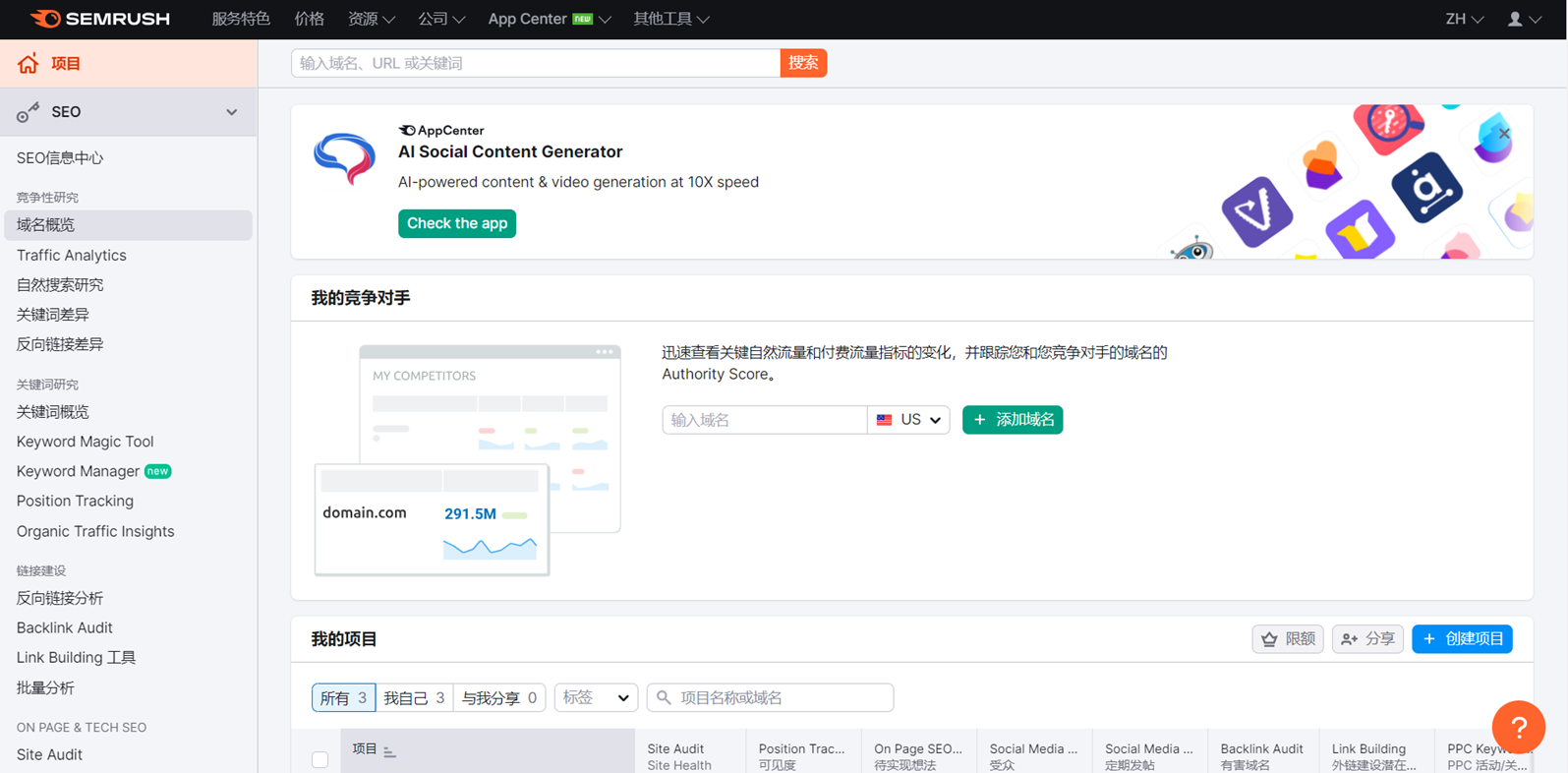1568x773 pixels.
Task: Click the orange 搜索 button
Action: point(803,63)
